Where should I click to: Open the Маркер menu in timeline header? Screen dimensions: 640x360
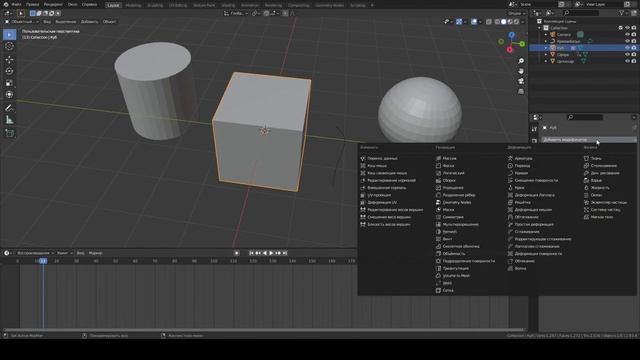coord(96,253)
